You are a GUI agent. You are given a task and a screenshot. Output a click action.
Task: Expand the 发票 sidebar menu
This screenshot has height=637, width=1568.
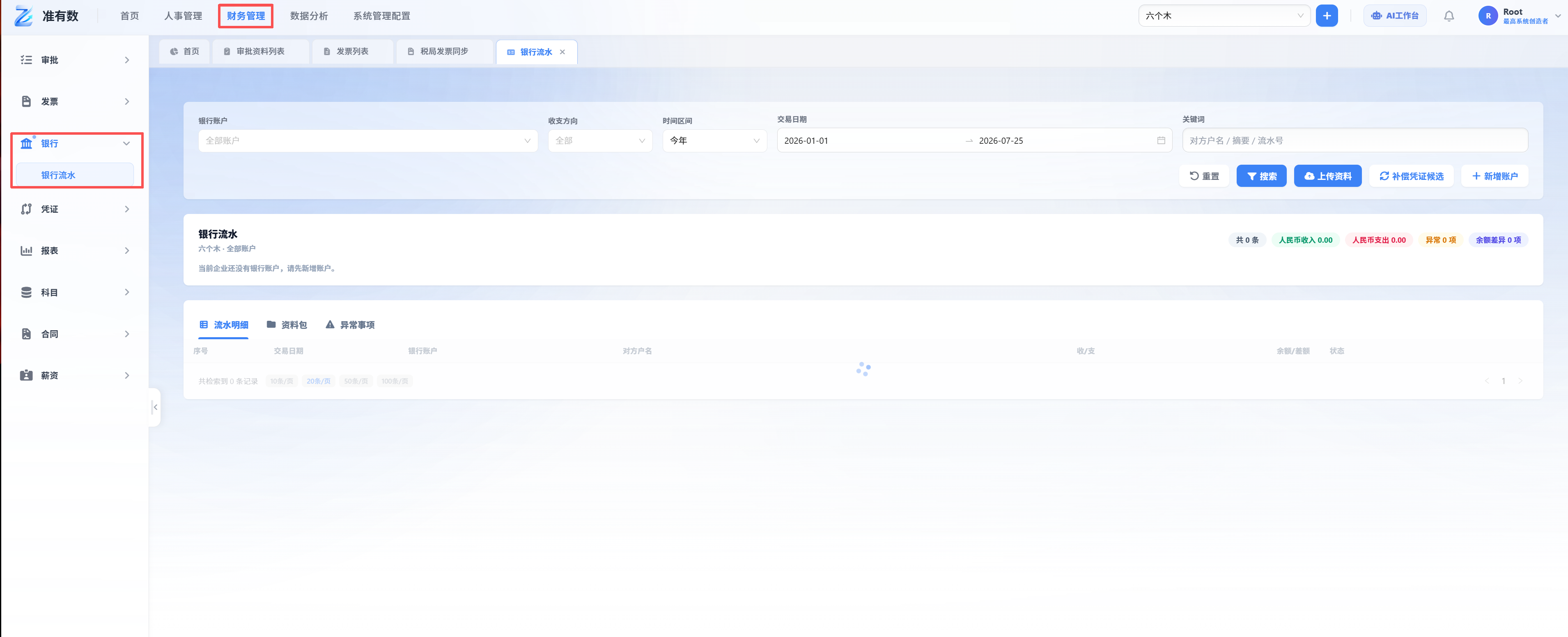pyautogui.click(x=126, y=101)
